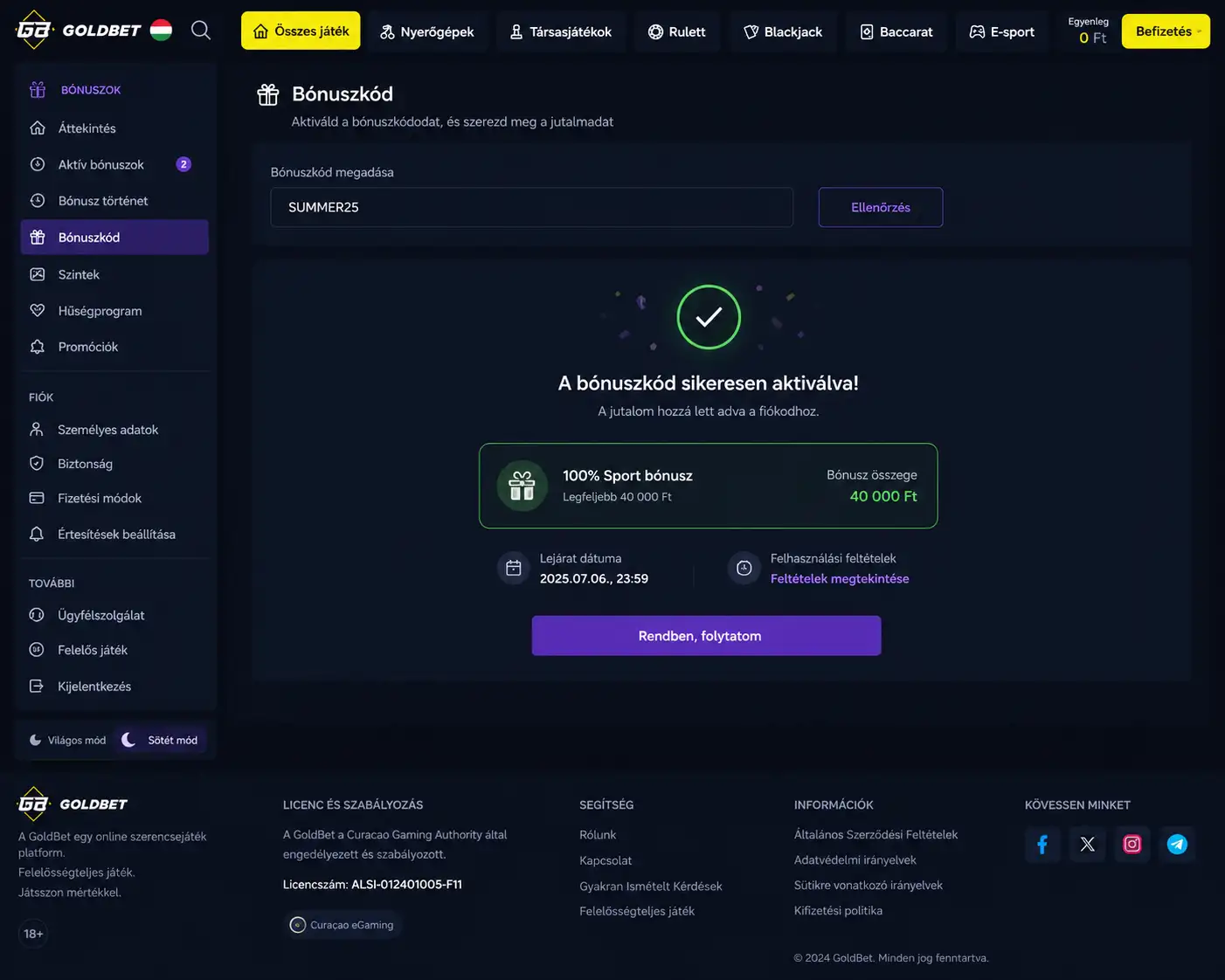The image size is (1225, 980).
Task: Click the card icon next to Fizetési módok
Action: point(37,498)
